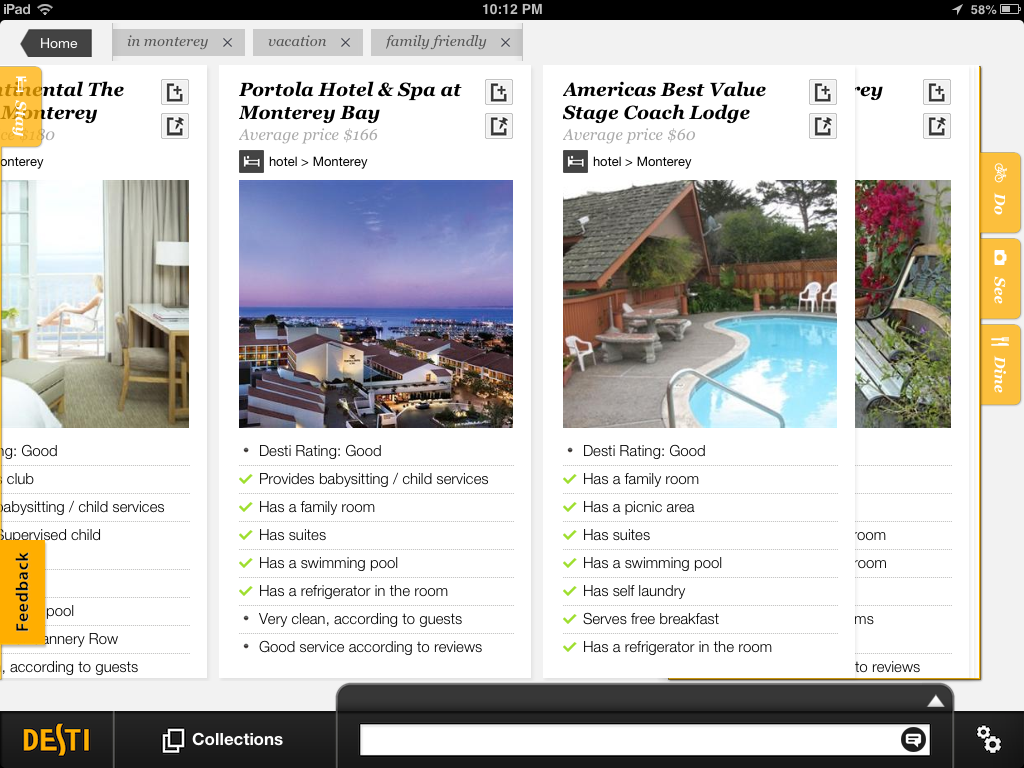Tap 'Very clean, according to guests'

coord(360,619)
